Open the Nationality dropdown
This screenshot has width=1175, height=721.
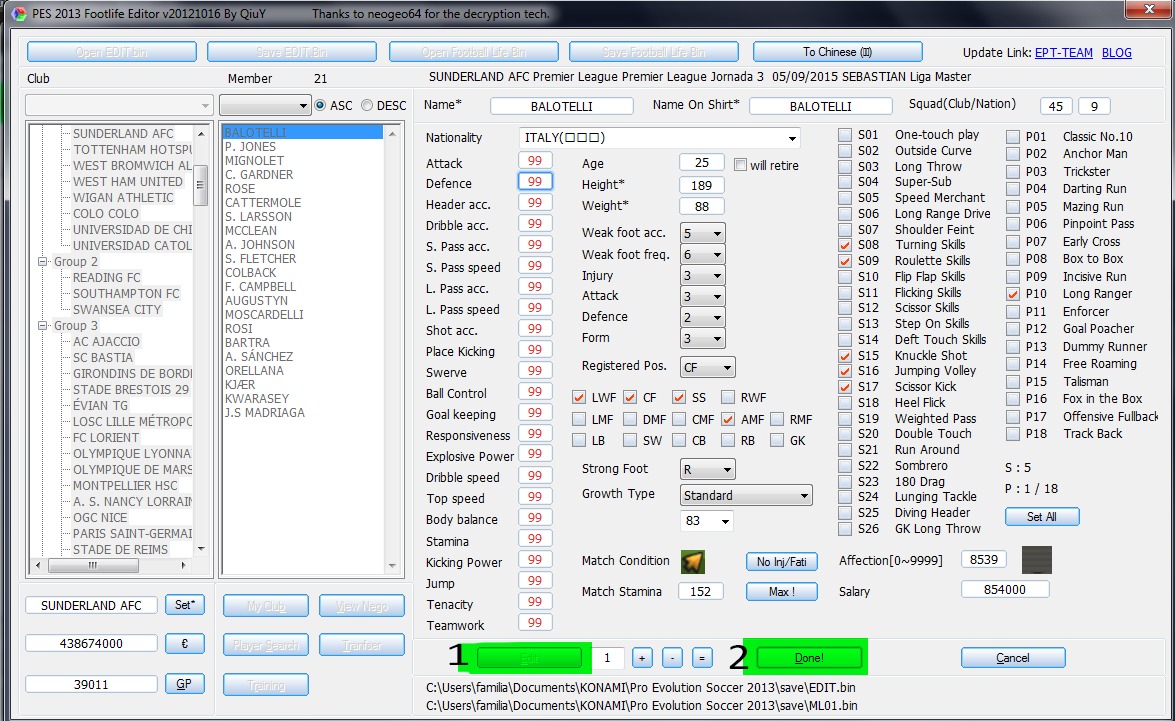point(792,138)
